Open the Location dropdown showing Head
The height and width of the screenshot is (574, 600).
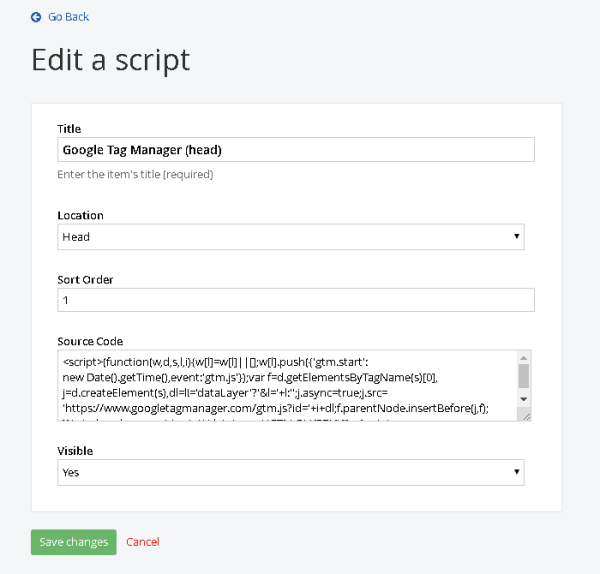click(x=291, y=237)
